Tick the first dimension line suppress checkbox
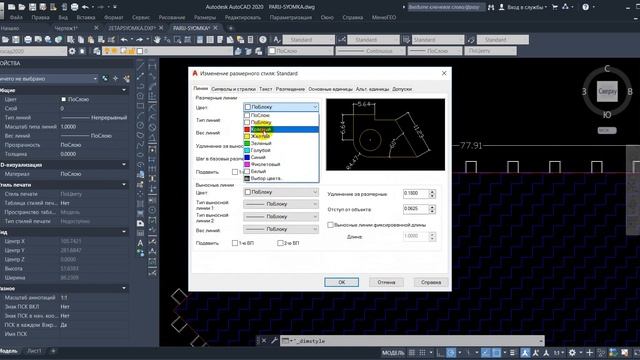Viewport: 640px width, 360px height. [235, 172]
